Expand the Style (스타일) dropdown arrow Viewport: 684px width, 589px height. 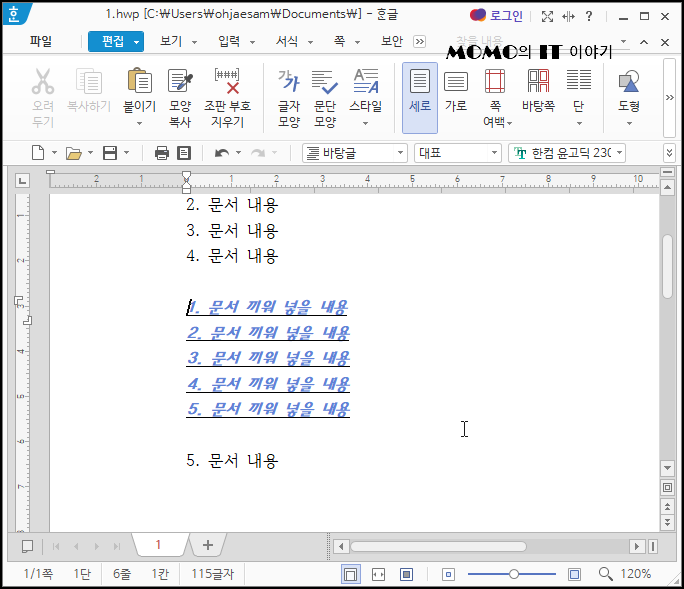click(x=366, y=123)
